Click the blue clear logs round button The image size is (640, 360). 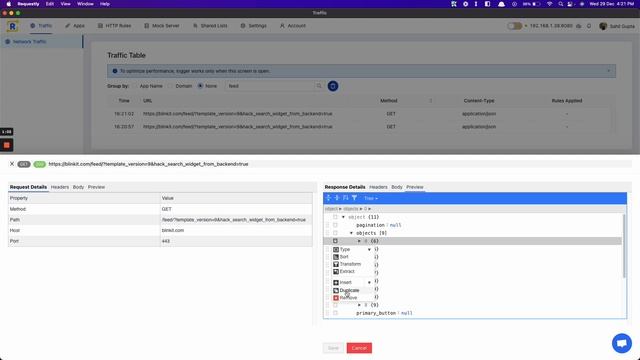[333, 86]
